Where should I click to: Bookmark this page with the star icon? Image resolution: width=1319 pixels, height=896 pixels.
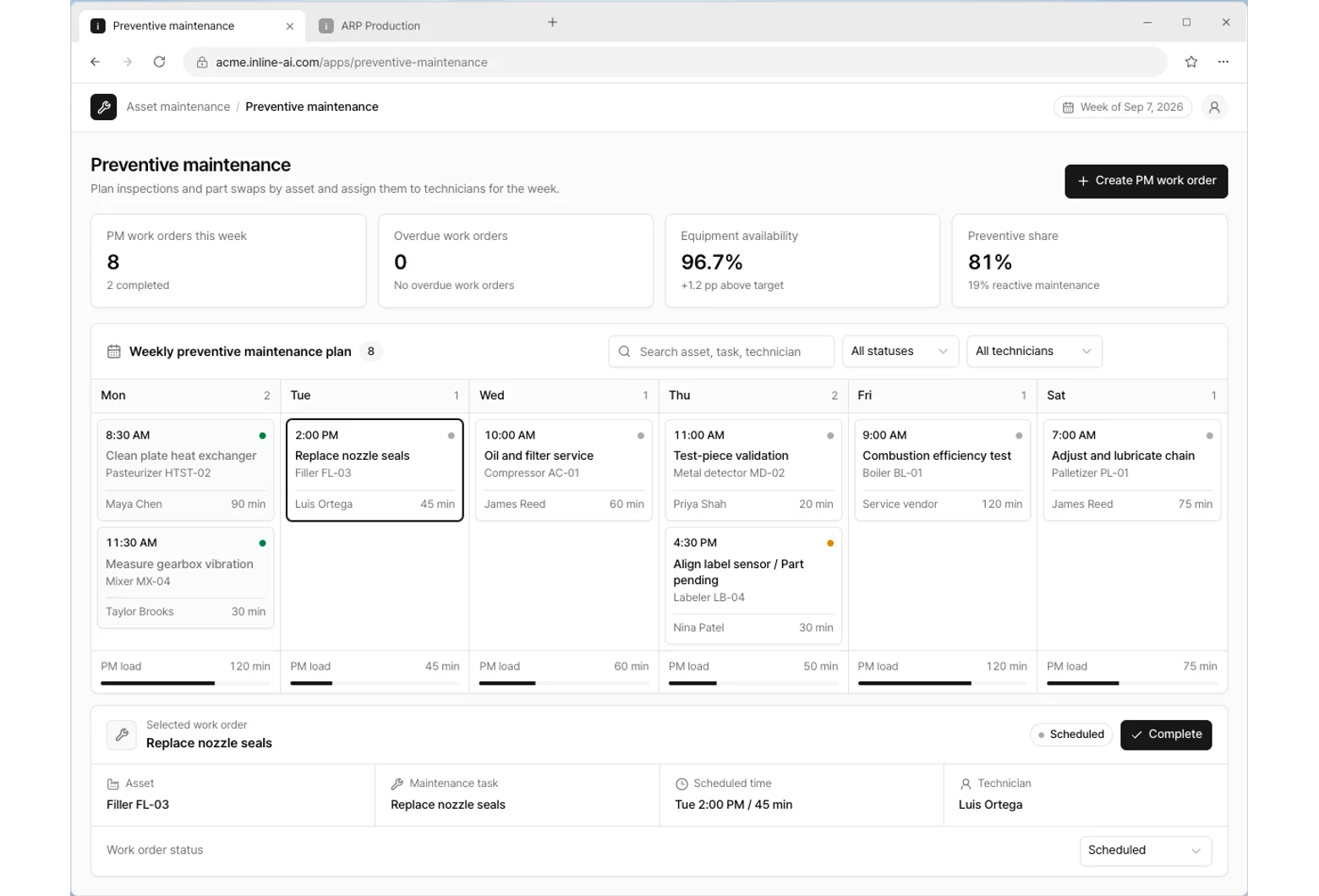point(1191,62)
